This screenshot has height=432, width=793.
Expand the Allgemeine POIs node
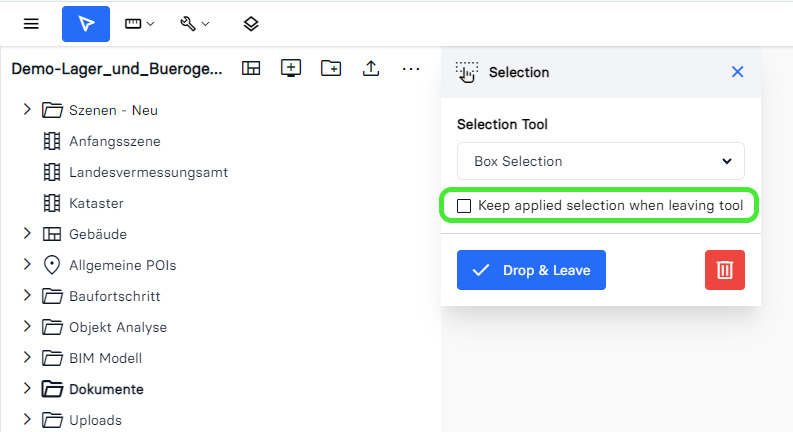point(27,265)
